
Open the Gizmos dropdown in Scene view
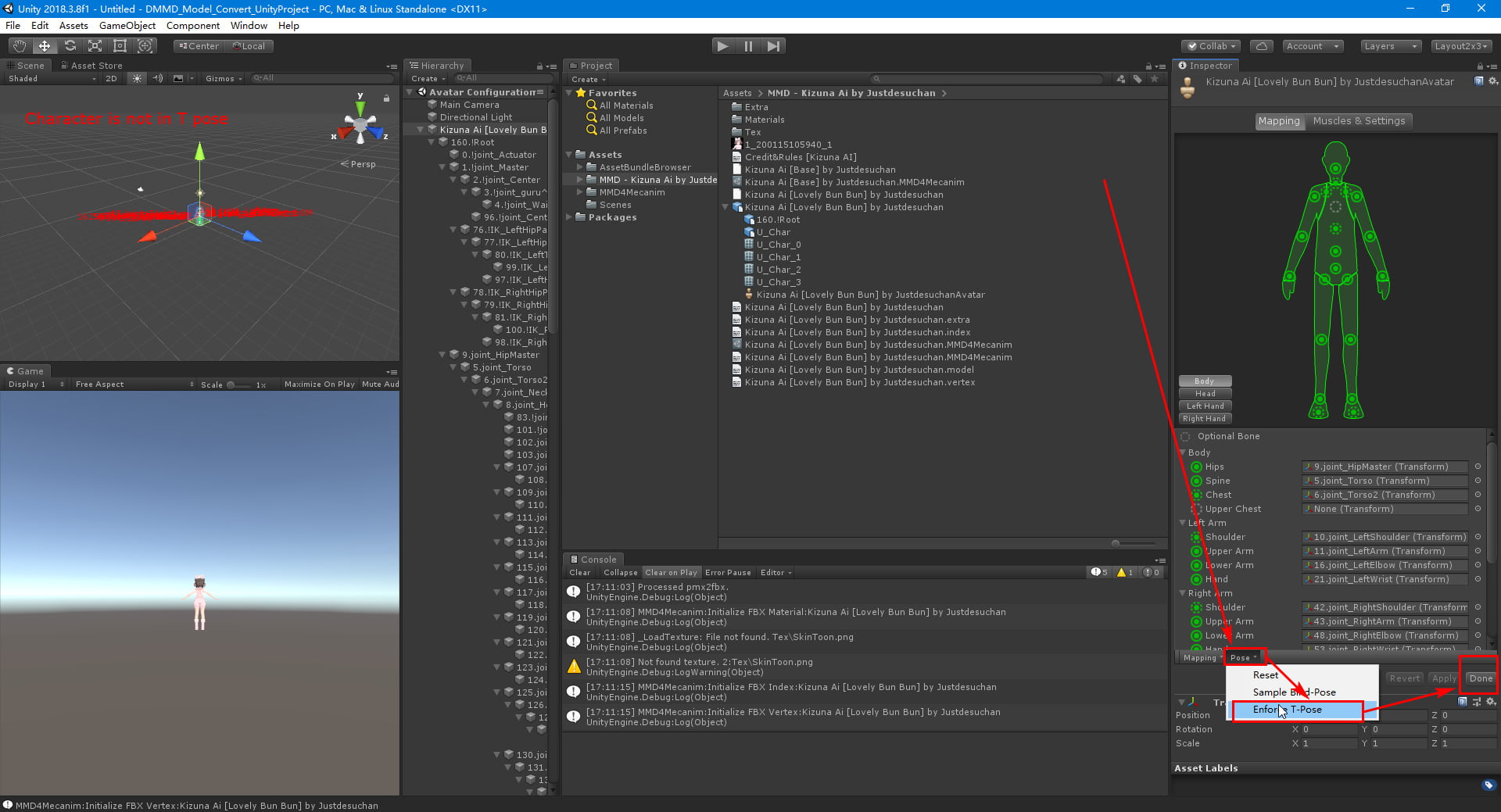221,78
